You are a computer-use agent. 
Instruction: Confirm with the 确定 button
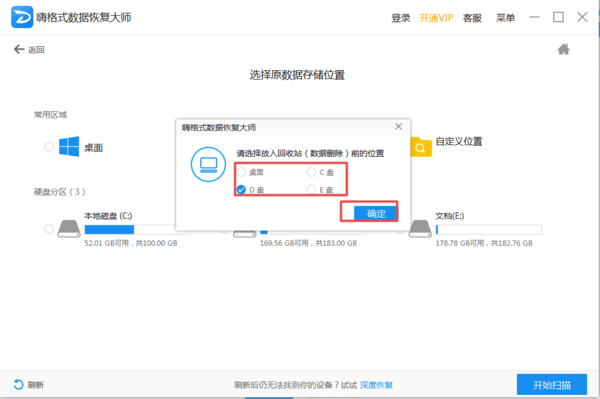coord(375,213)
